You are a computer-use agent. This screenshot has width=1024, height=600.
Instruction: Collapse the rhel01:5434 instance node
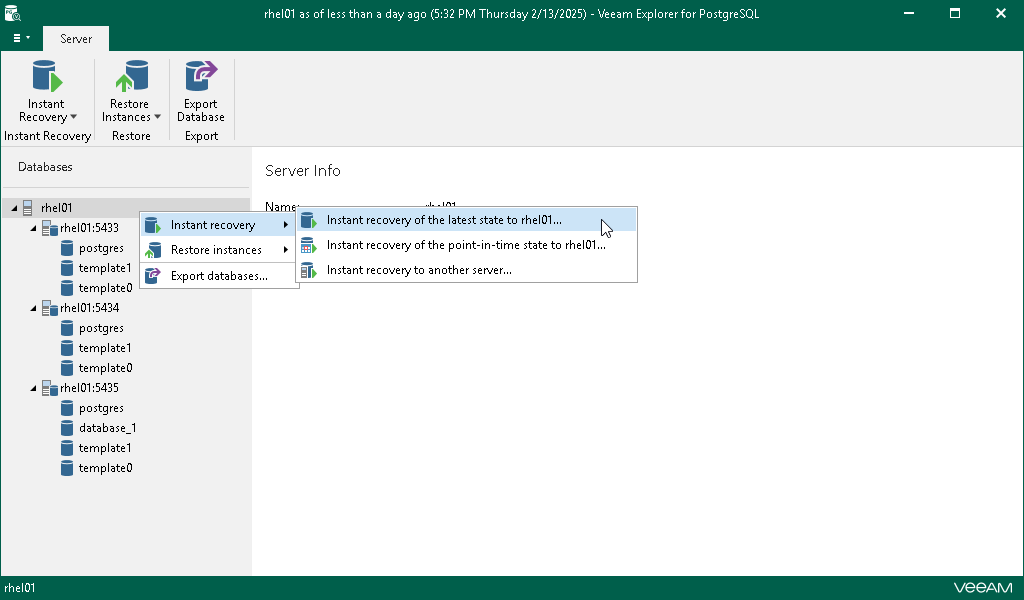point(33,308)
